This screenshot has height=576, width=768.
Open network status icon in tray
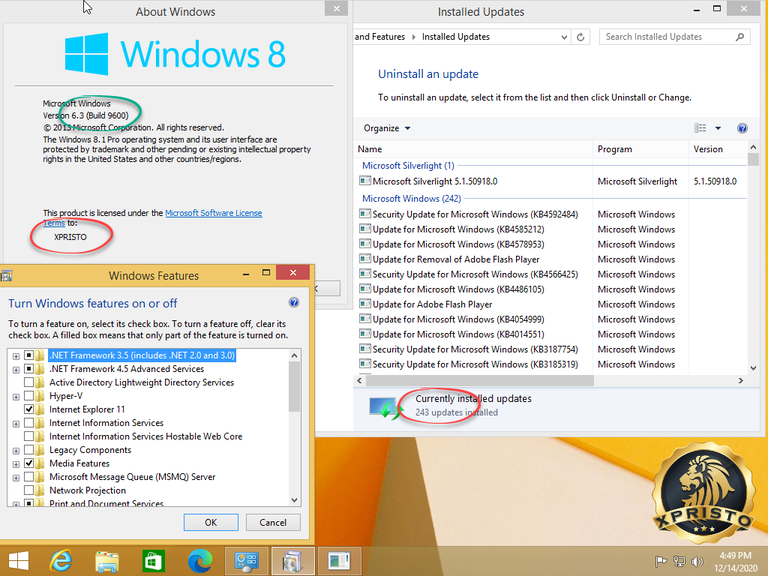[x=679, y=561]
